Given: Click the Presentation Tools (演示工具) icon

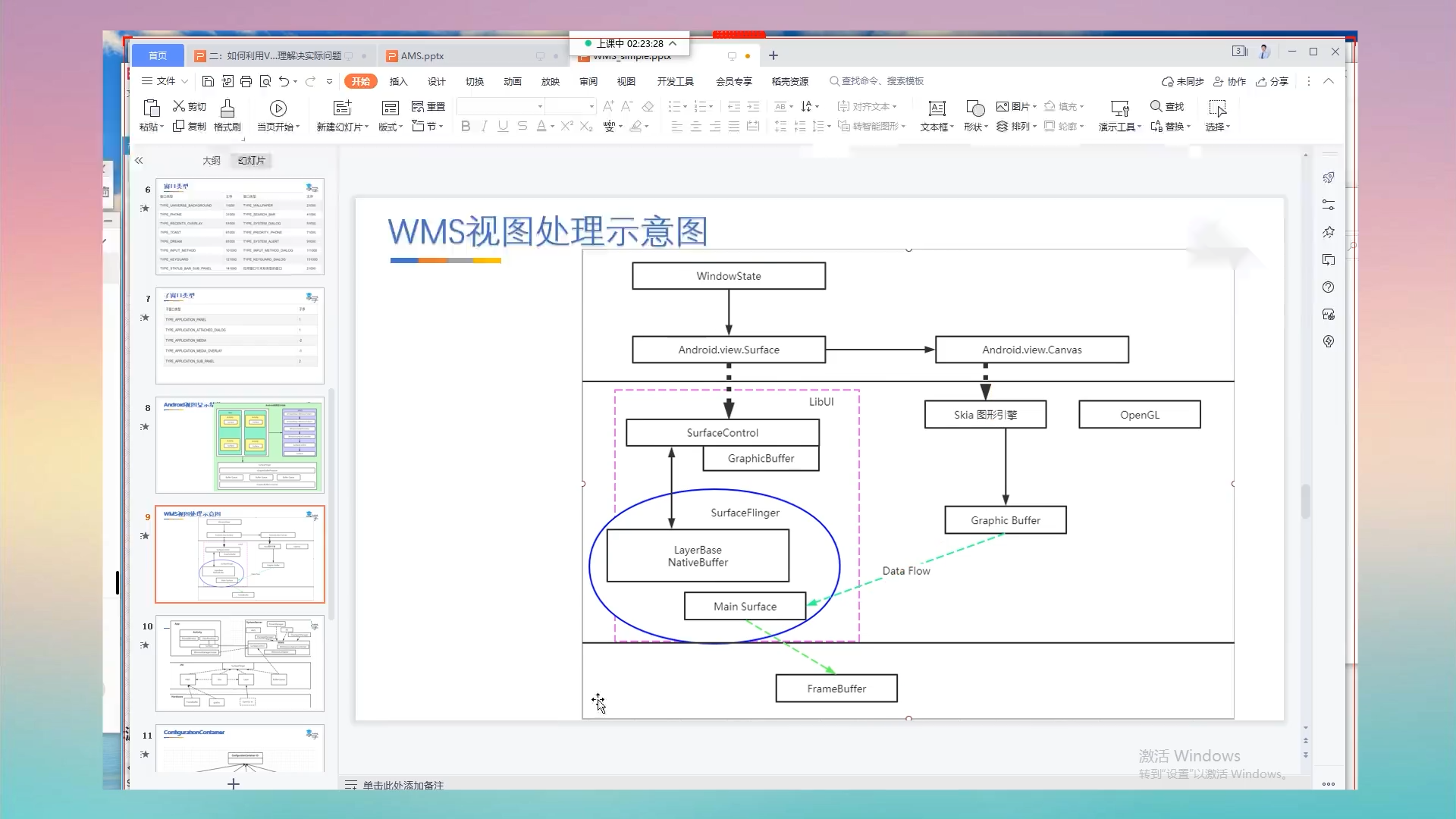Looking at the screenshot, I should pyautogui.click(x=1119, y=108).
